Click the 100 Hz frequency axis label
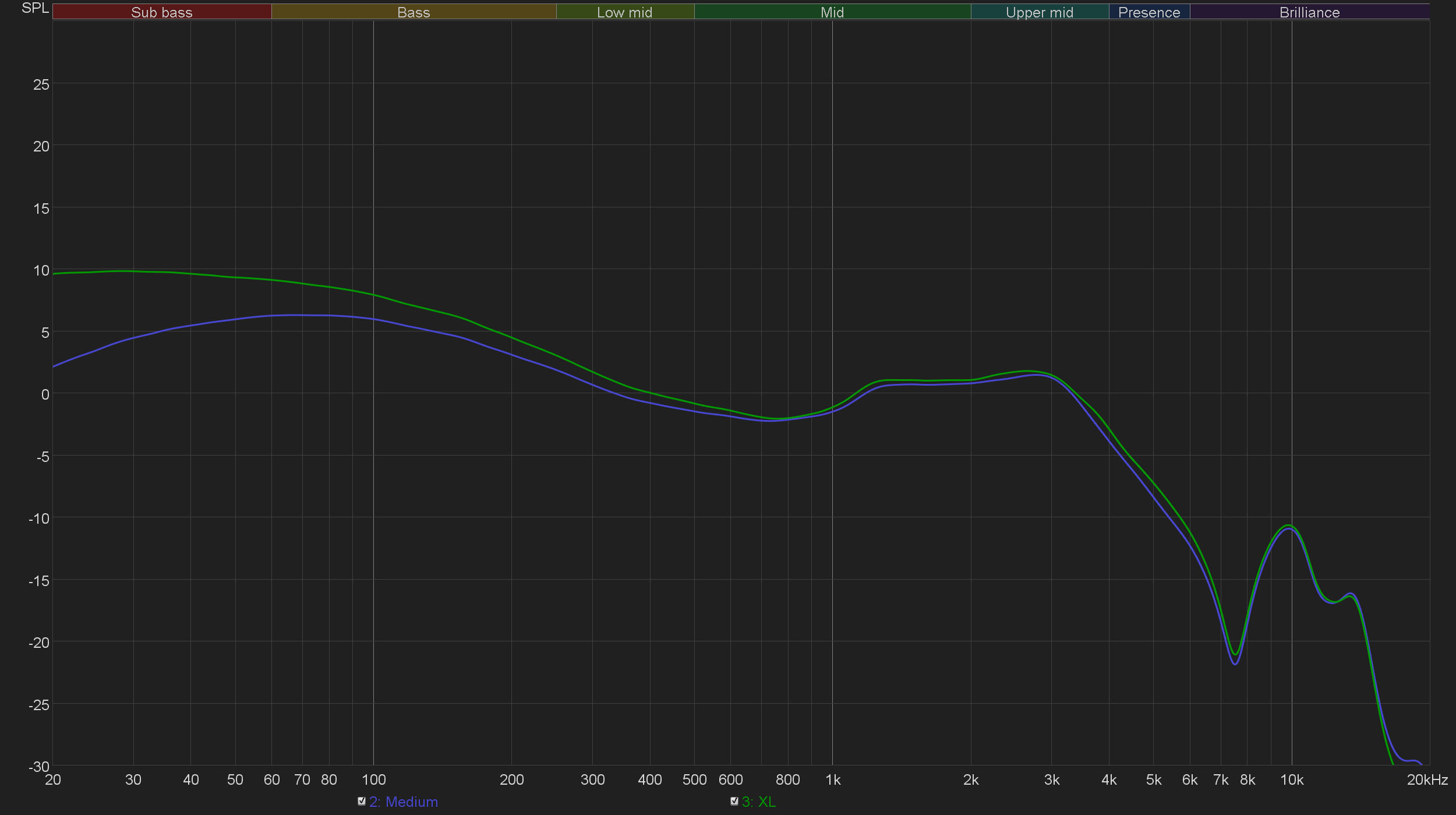The width and height of the screenshot is (1456, 815). 373,779
